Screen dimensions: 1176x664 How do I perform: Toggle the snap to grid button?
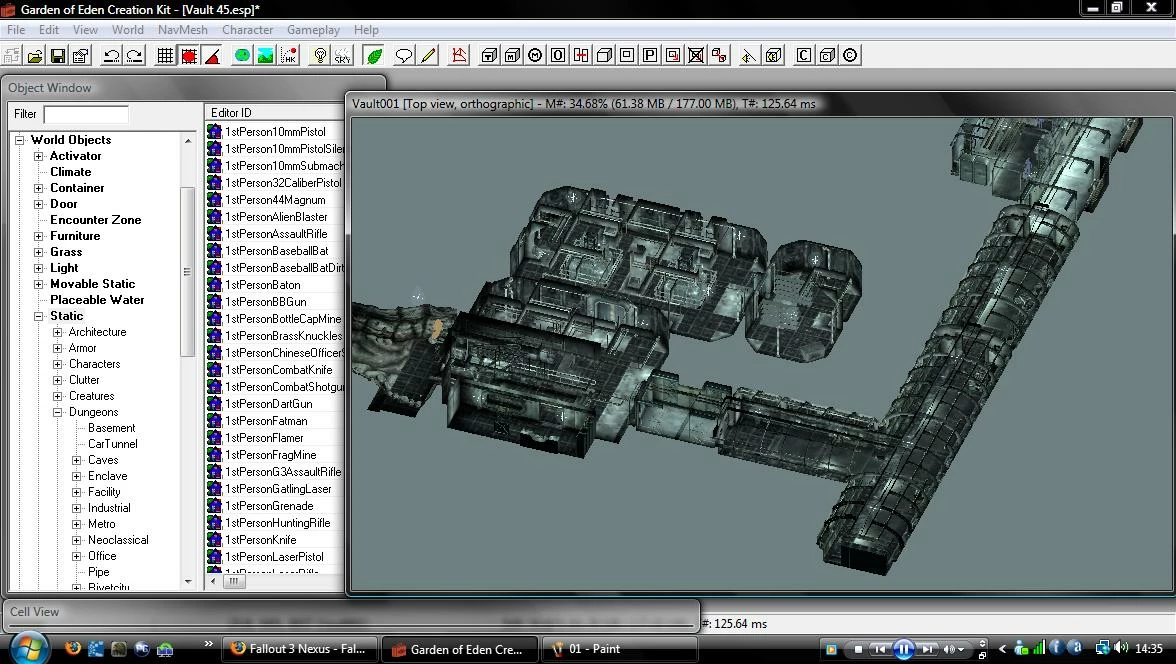(165, 56)
